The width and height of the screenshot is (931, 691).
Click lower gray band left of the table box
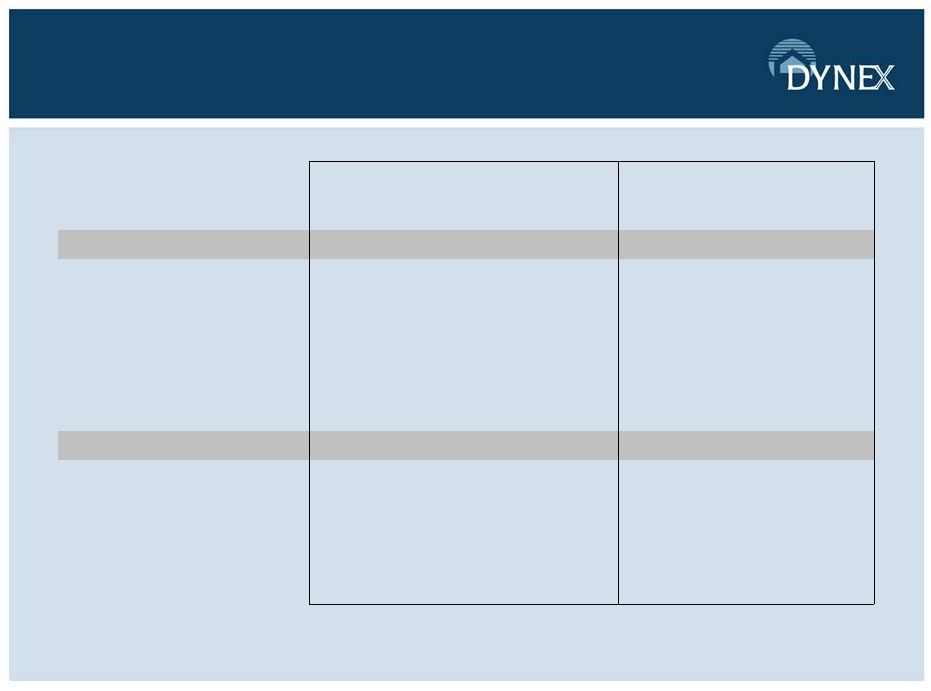[183, 445]
